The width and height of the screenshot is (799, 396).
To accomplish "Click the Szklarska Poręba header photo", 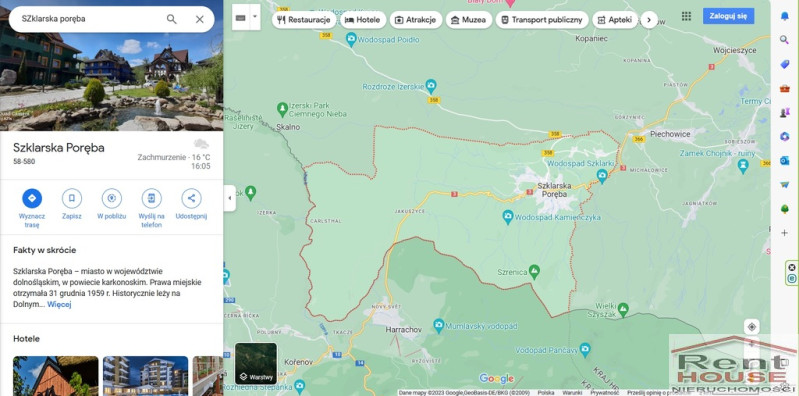I will click(112, 66).
